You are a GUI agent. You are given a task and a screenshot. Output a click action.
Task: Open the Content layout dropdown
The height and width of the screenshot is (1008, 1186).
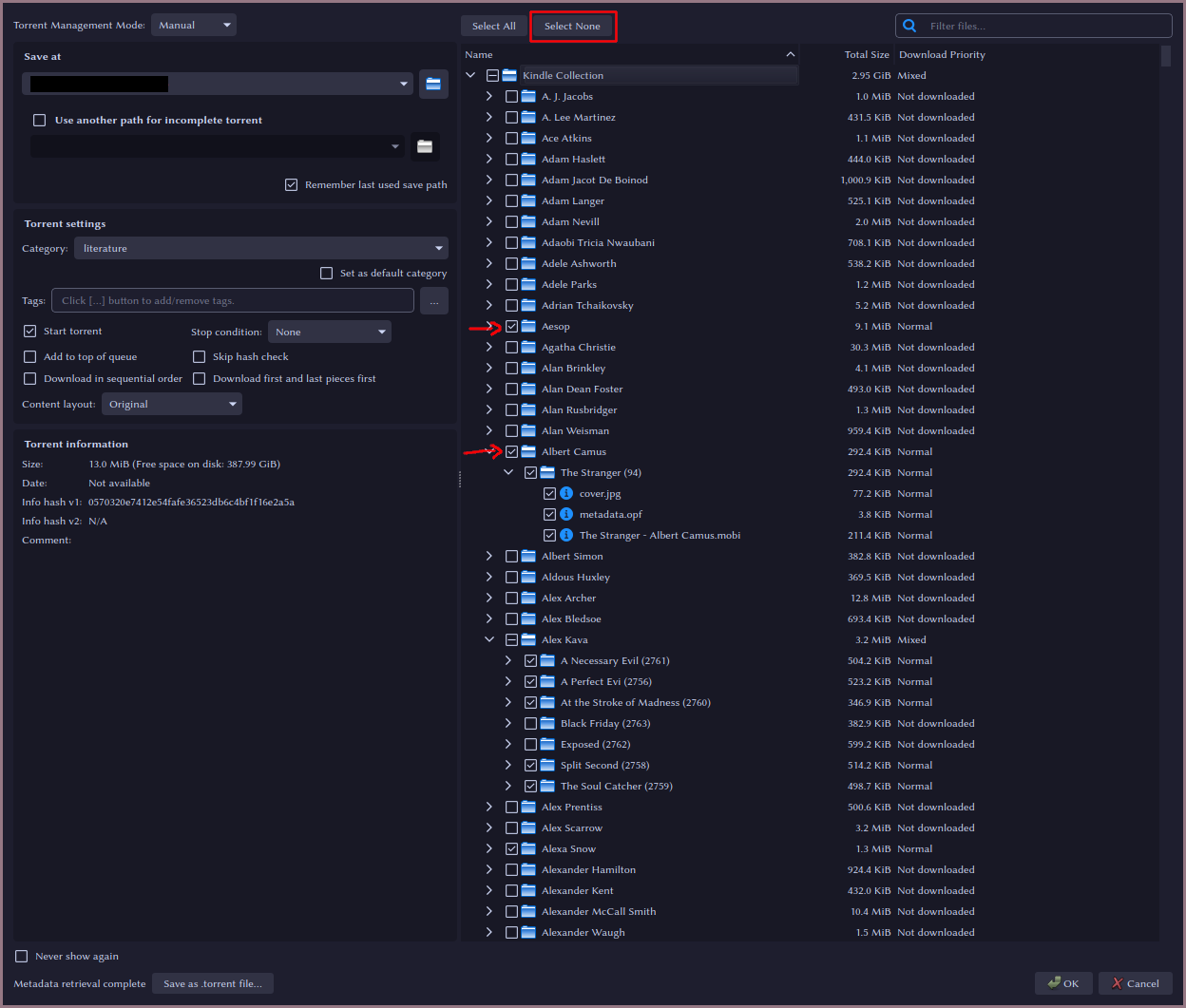click(x=172, y=404)
